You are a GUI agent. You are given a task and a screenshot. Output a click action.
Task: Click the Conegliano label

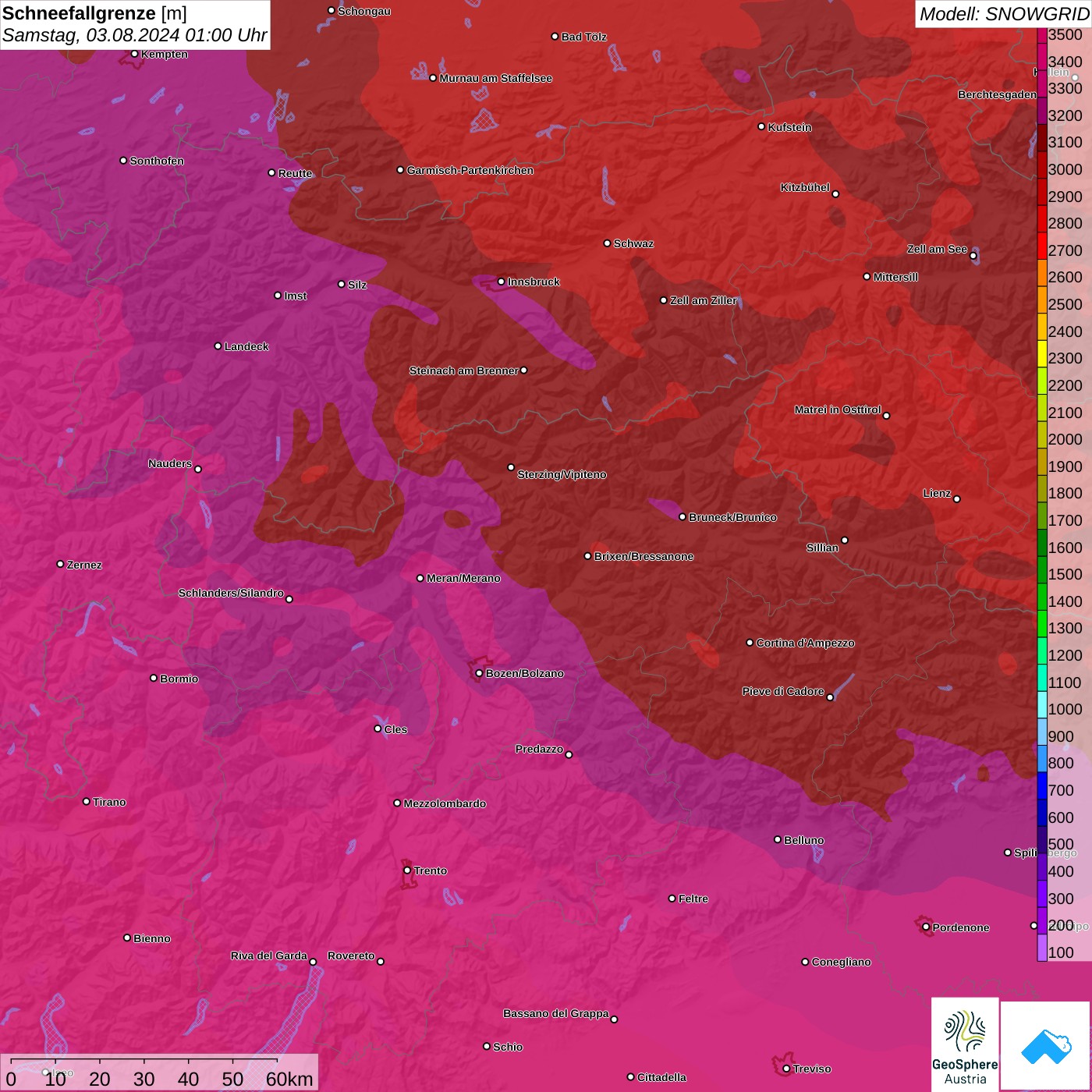(x=841, y=962)
